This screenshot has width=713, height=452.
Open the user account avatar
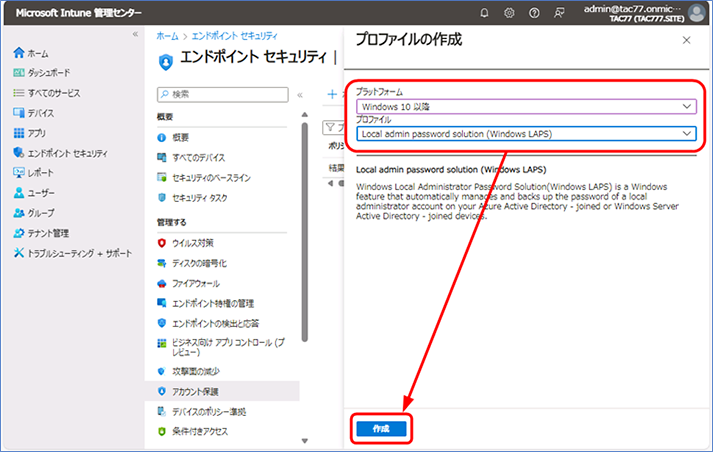tap(696, 13)
